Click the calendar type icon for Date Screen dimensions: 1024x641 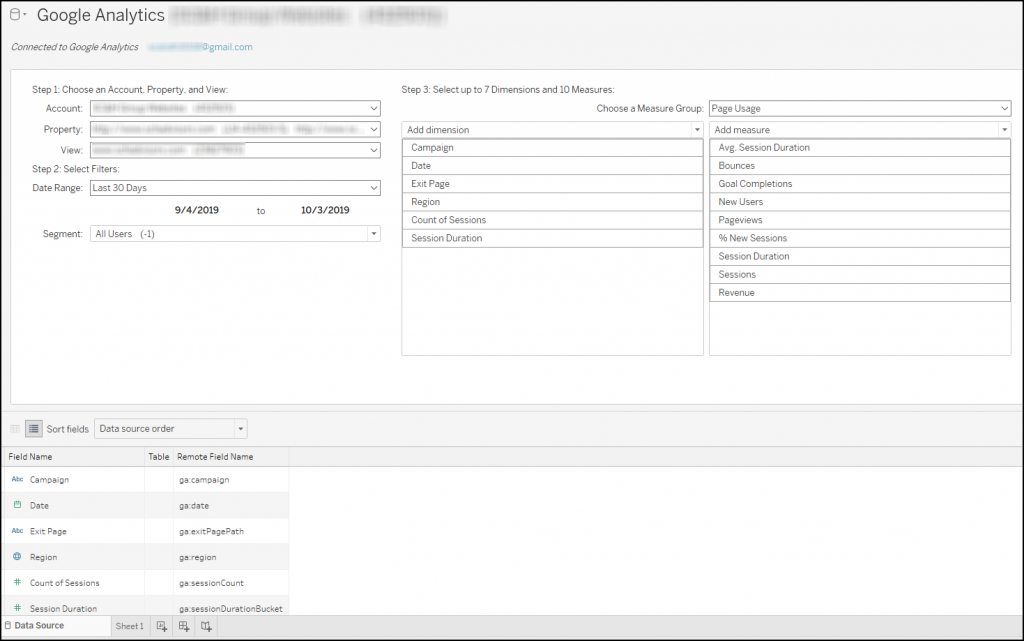click(x=18, y=505)
